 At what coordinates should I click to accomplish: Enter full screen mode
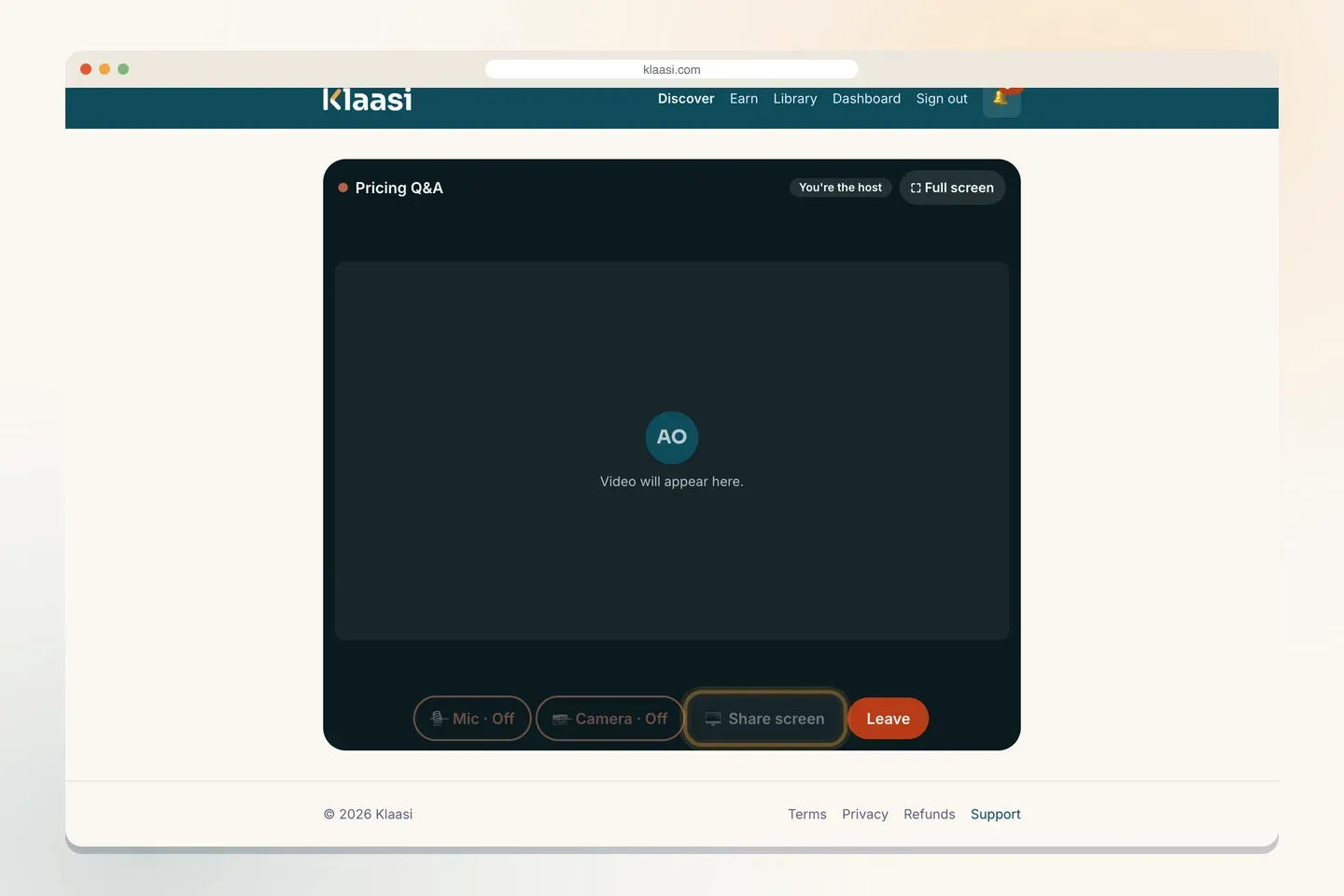952,188
